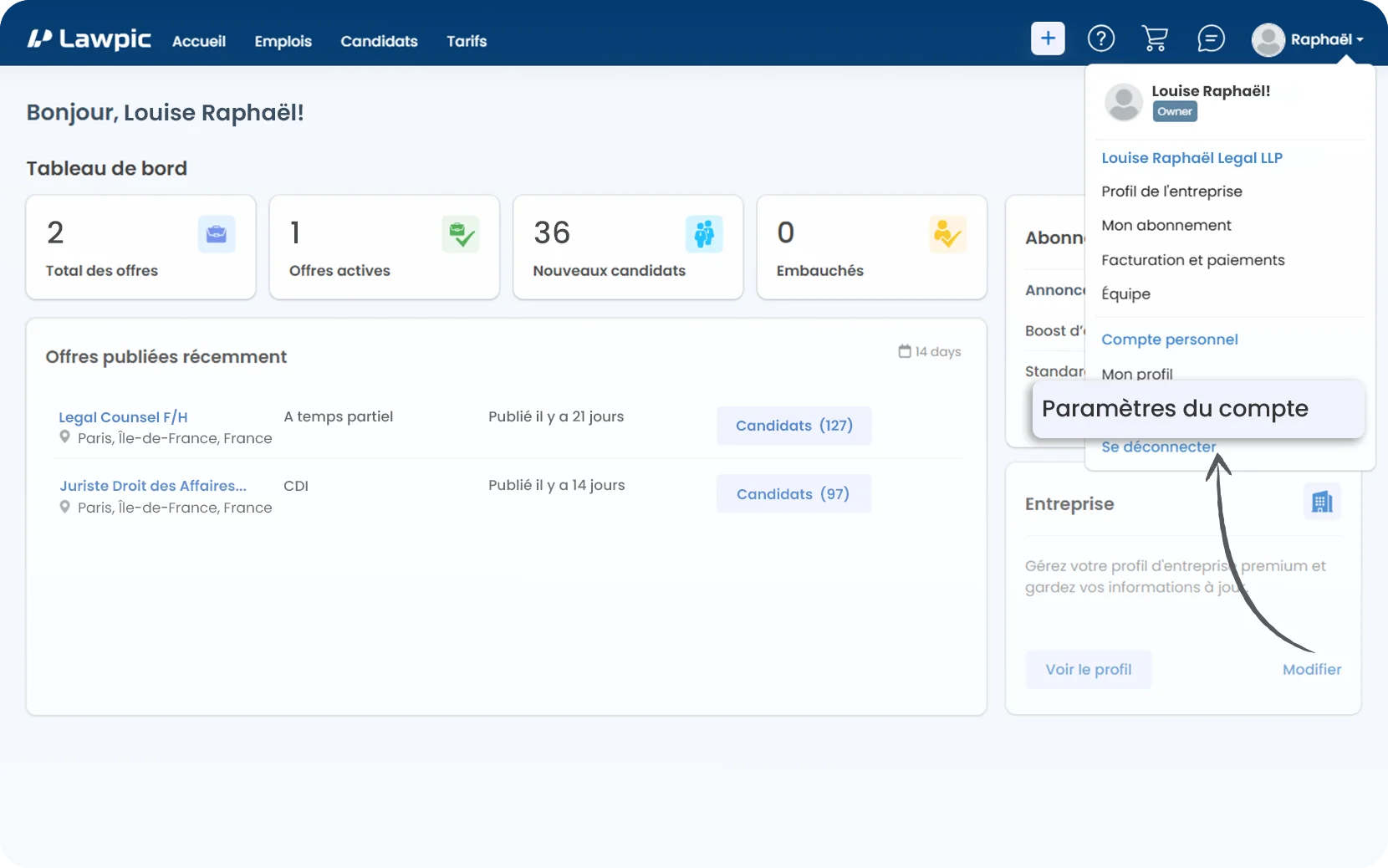Open the Candidats navigation tab
This screenshot has width=1388, height=868.
(379, 41)
